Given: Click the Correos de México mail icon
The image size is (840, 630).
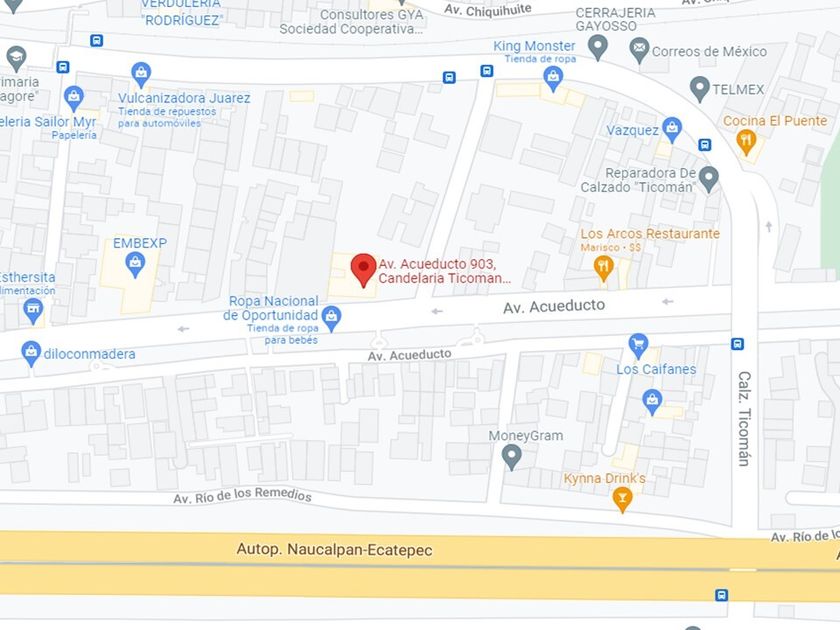Looking at the screenshot, I should pyautogui.click(x=639, y=50).
